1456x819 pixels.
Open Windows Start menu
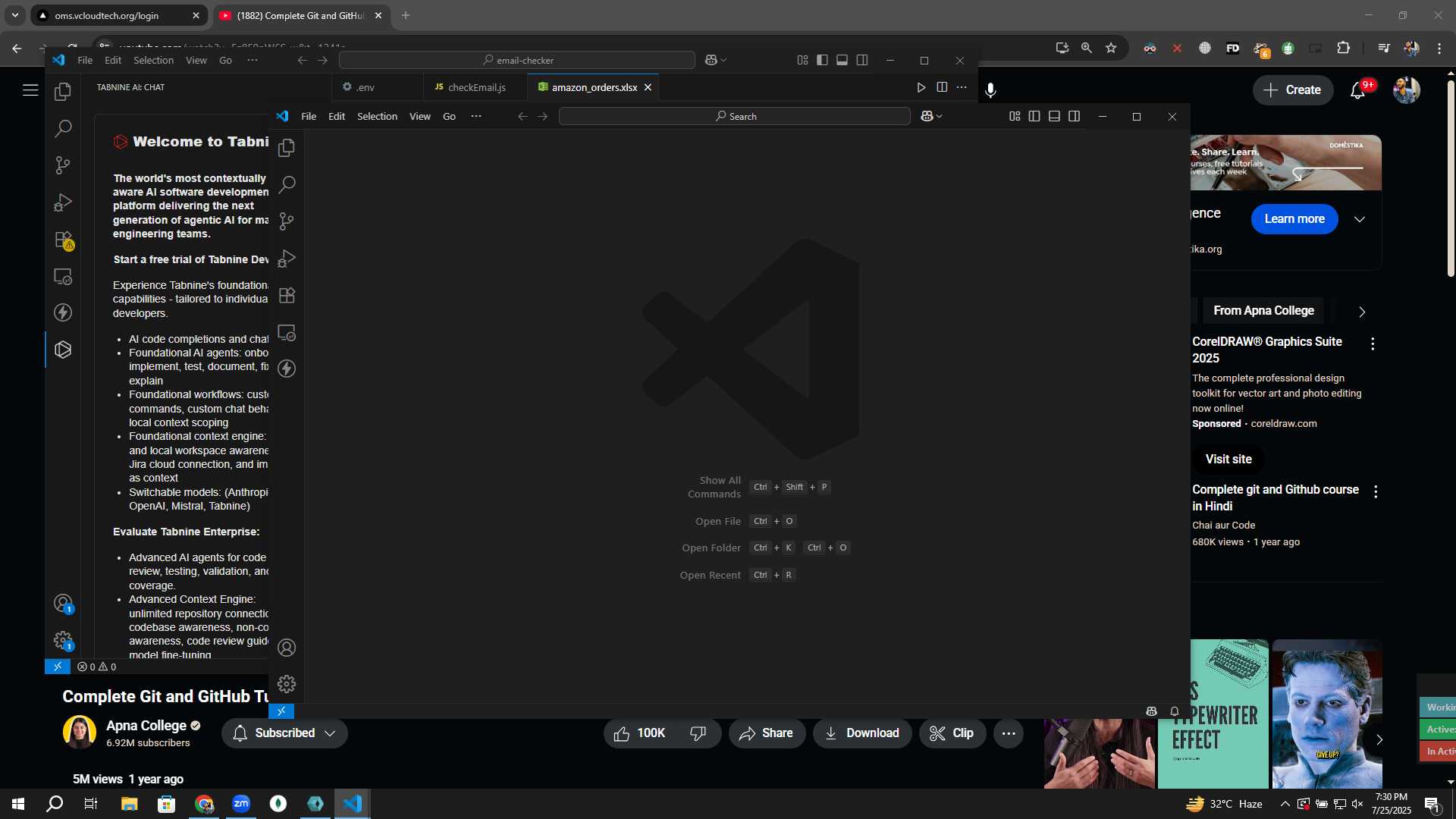tap(18, 804)
